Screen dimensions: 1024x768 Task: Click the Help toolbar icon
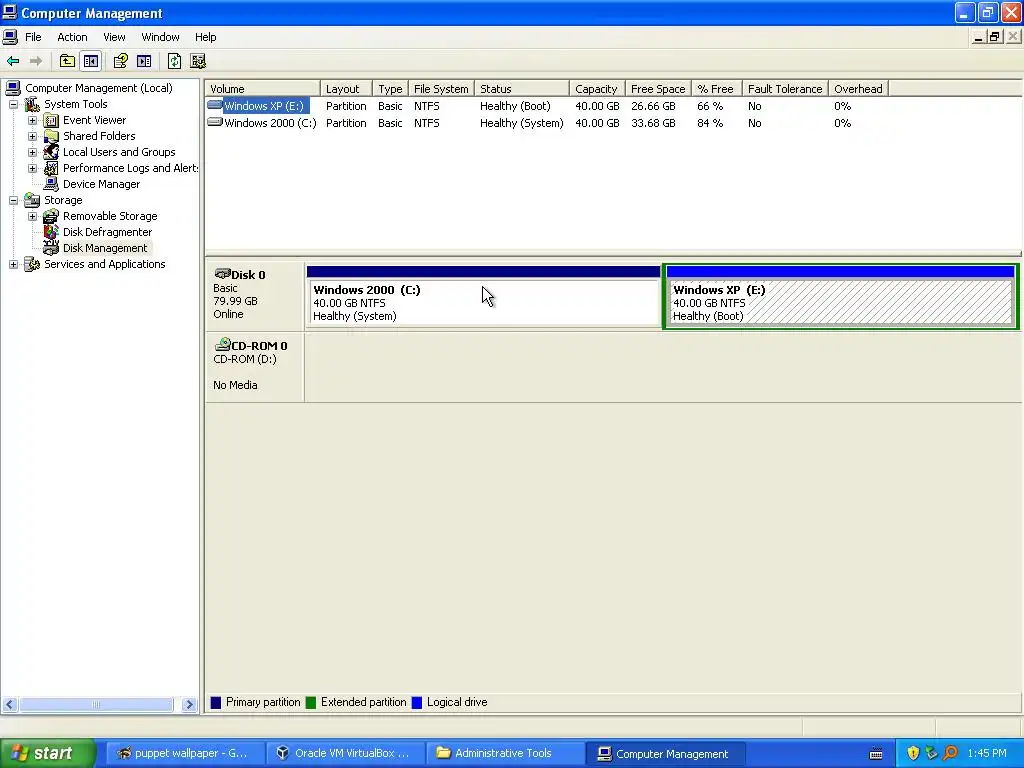coord(120,61)
